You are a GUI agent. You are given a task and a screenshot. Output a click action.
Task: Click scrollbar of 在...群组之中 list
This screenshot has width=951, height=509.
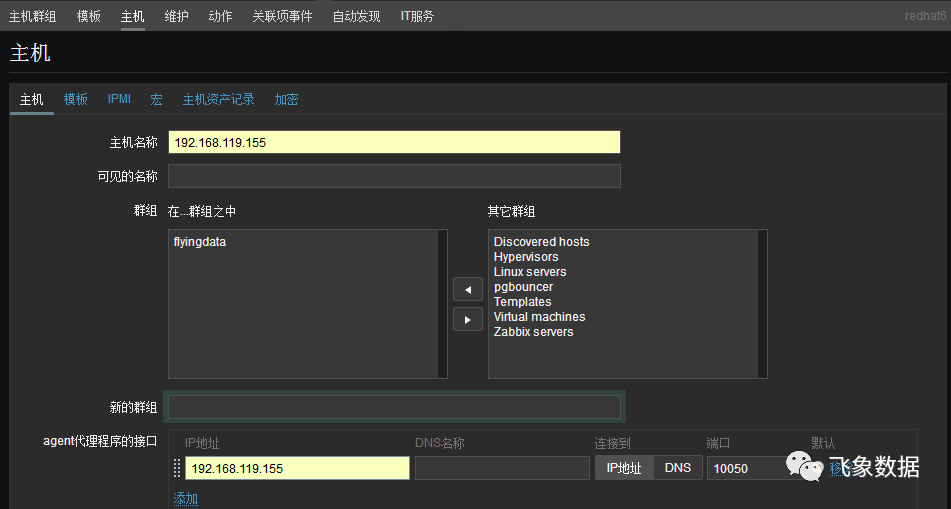(x=442, y=304)
